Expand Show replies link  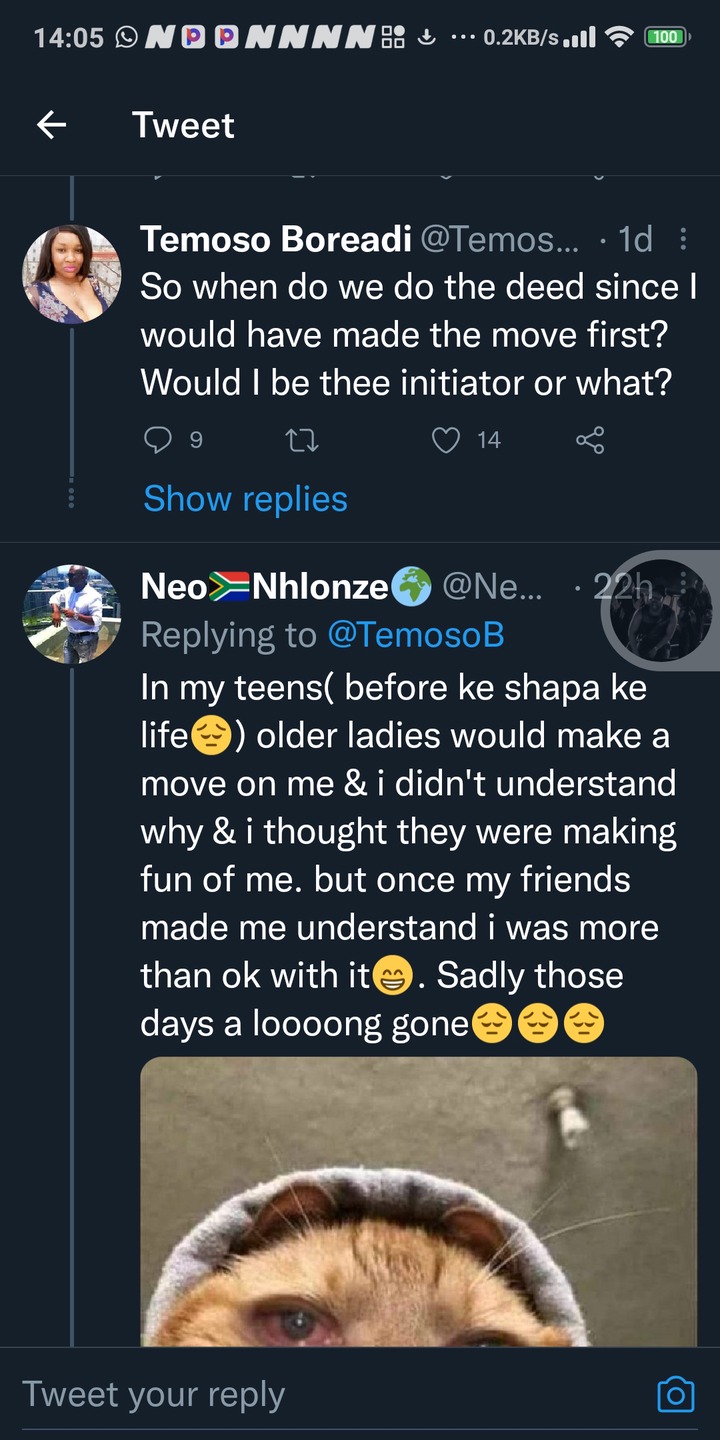click(246, 498)
